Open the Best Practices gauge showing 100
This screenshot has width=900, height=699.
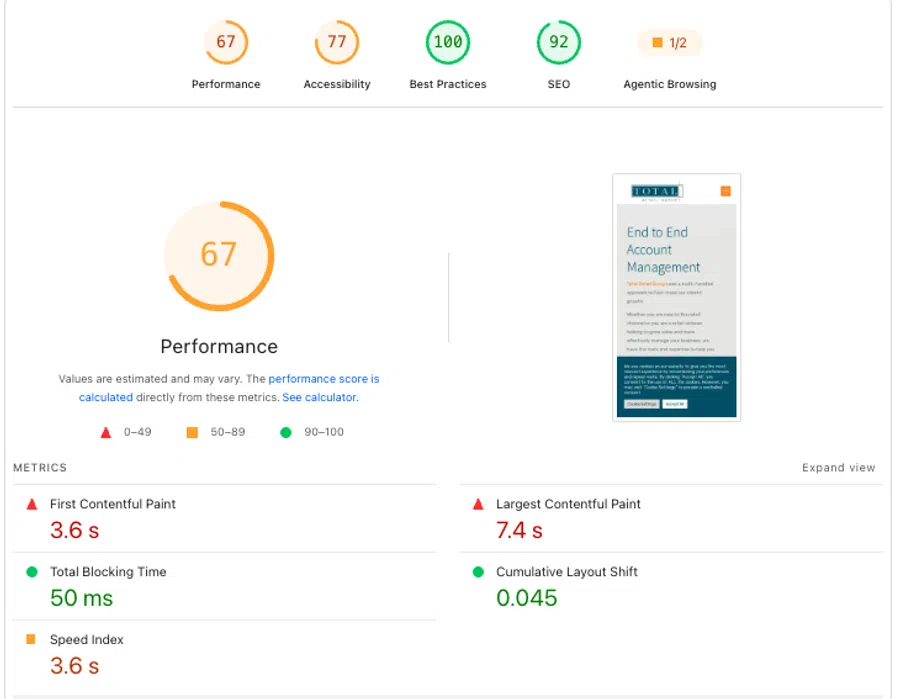pos(448,42)
